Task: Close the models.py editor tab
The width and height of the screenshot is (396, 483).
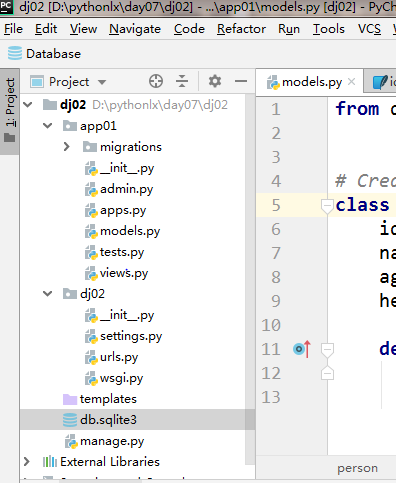Action: click(x=351, y=82)
